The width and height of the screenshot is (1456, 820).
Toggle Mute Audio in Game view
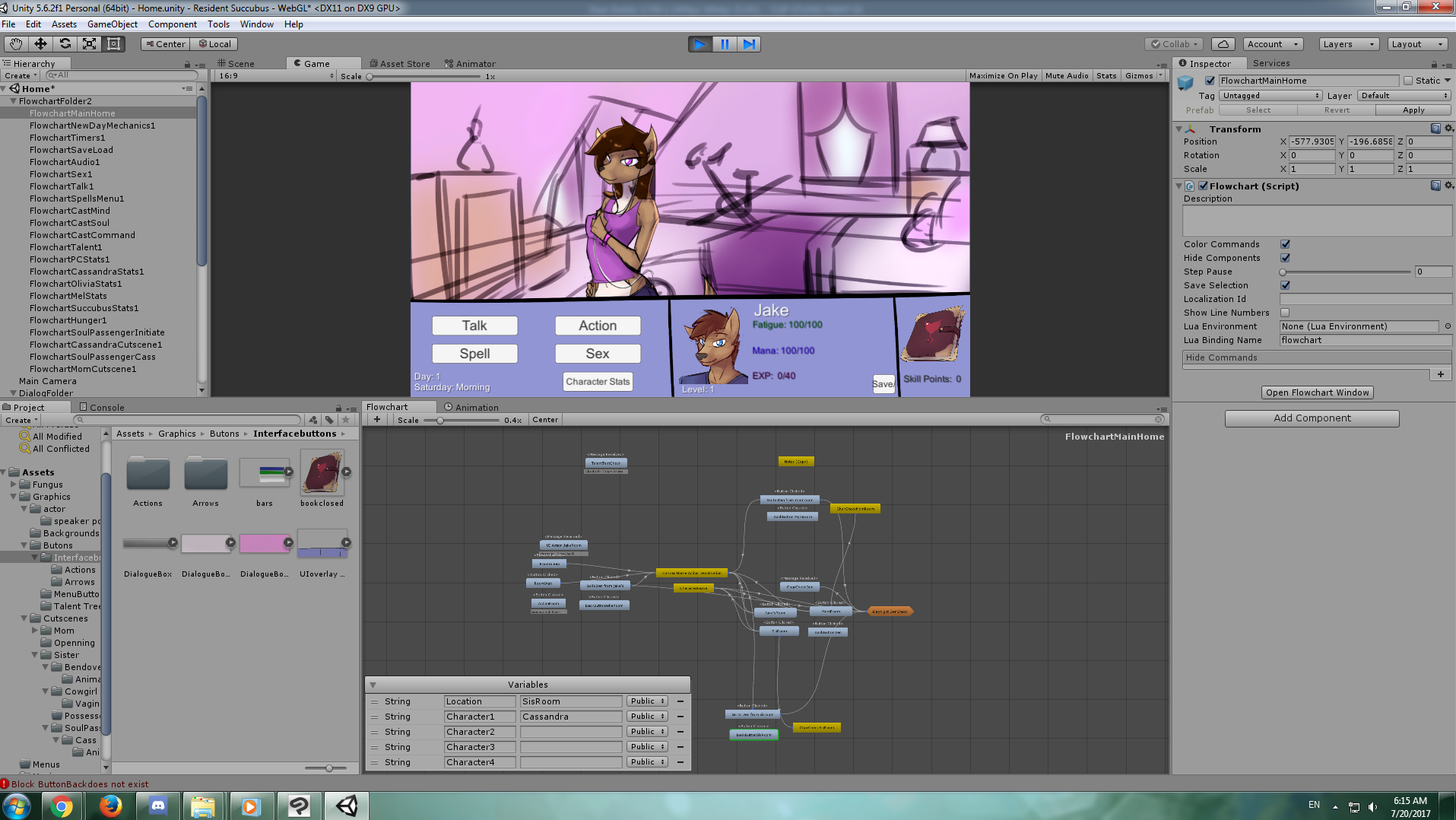[x=1067, y=76]
